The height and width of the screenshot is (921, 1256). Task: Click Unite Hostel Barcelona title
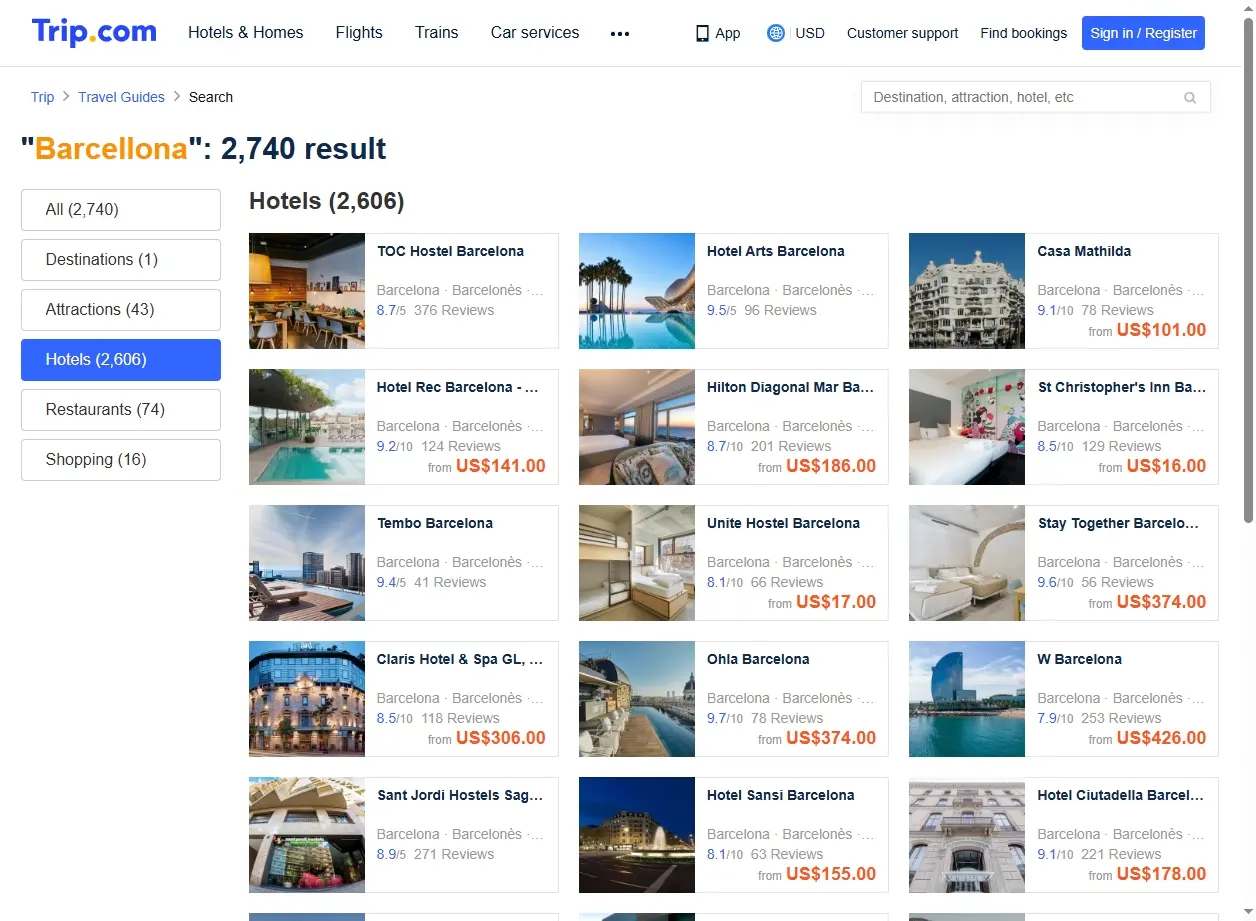(783, 523)
